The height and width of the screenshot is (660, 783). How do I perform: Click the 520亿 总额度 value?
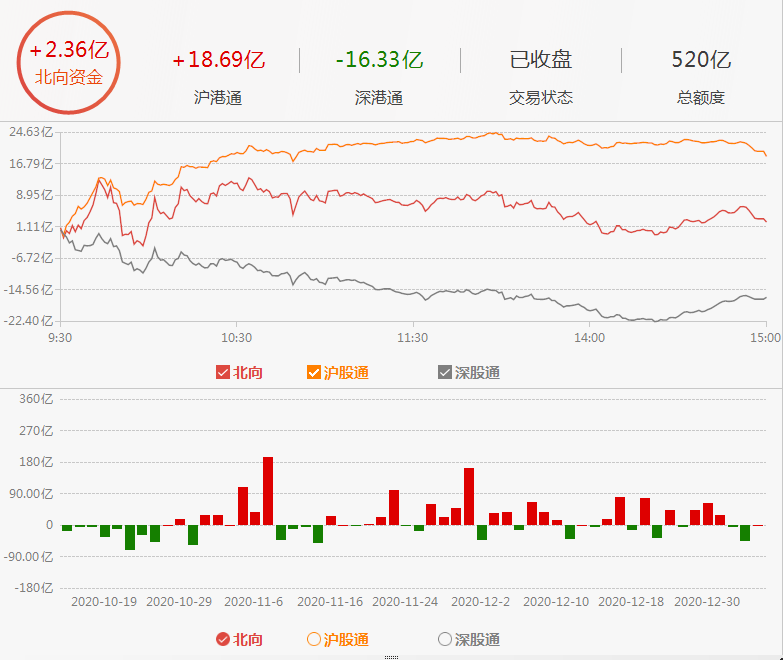701,60
